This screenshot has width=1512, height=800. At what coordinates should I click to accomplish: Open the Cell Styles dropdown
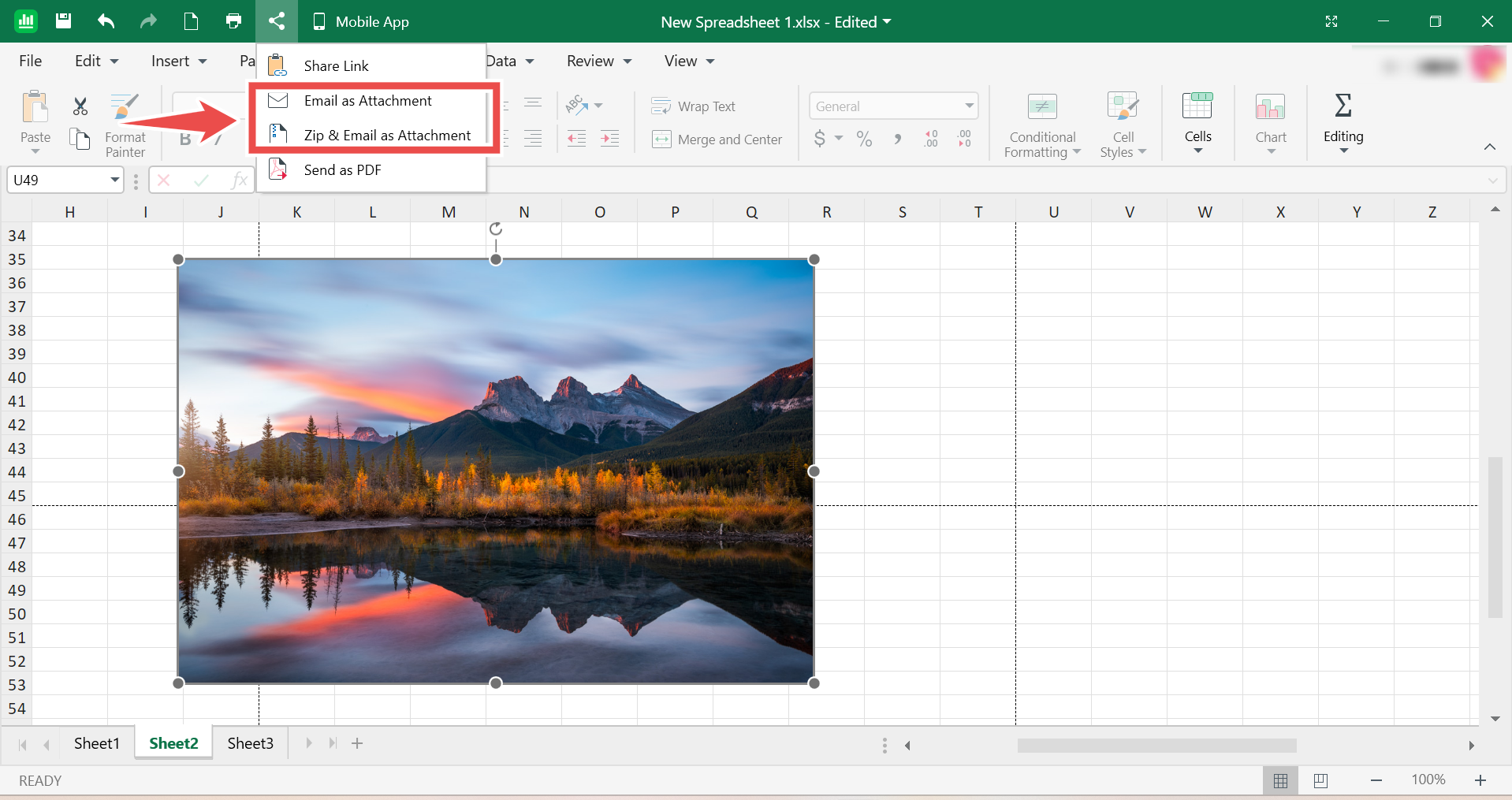(1123, 125)
